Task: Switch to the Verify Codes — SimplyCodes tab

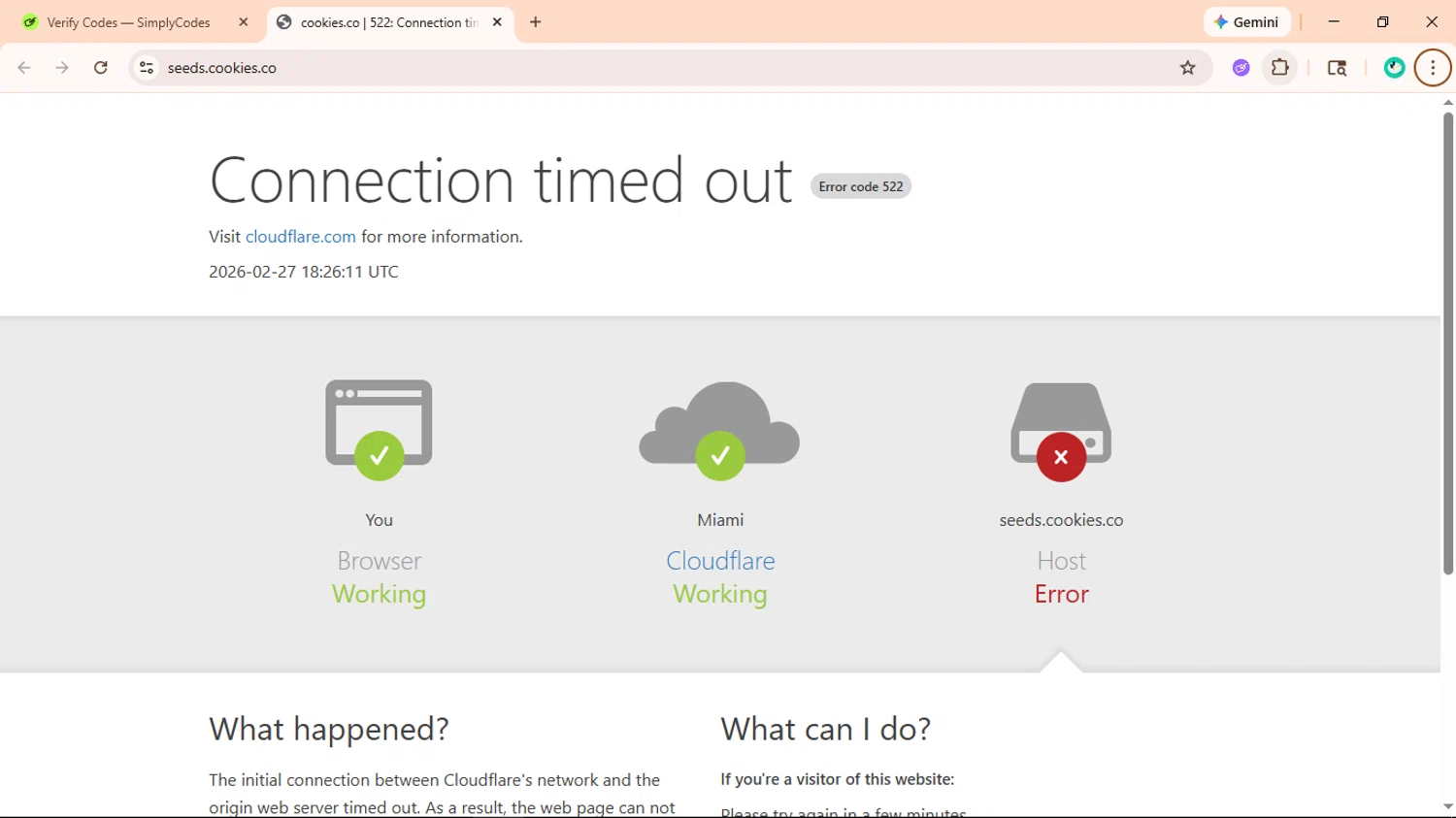Action: coord(134,22)
